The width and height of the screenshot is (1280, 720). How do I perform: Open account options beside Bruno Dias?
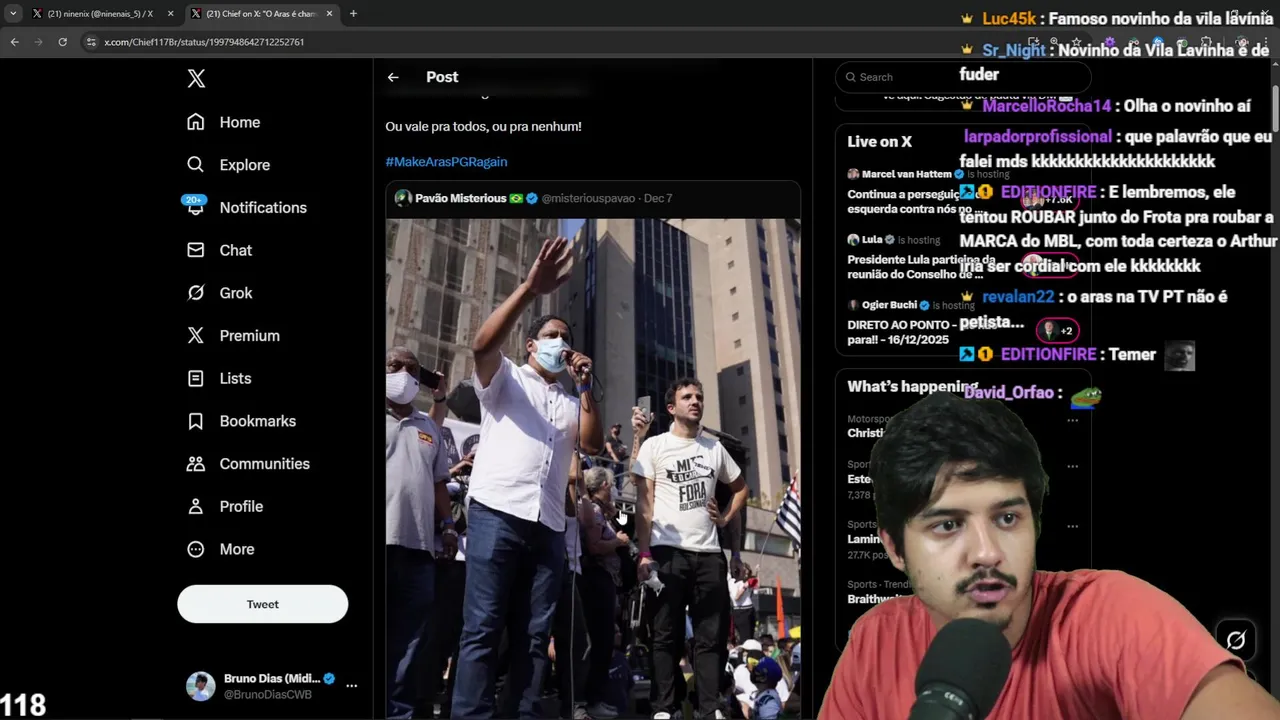tap(351, 686)
